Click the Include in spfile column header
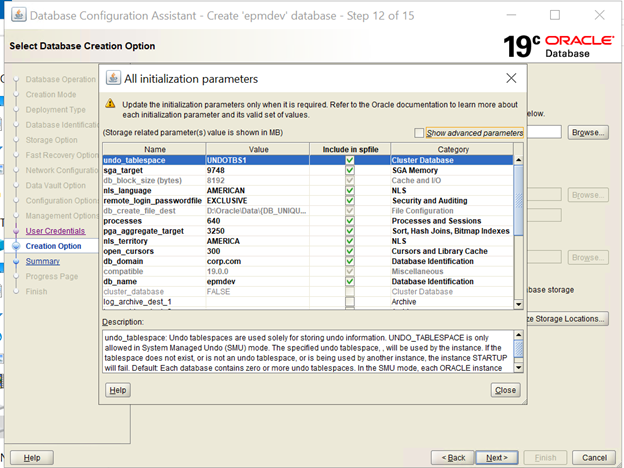The width and height of the screenshot is (624, 468). (350, 149)
